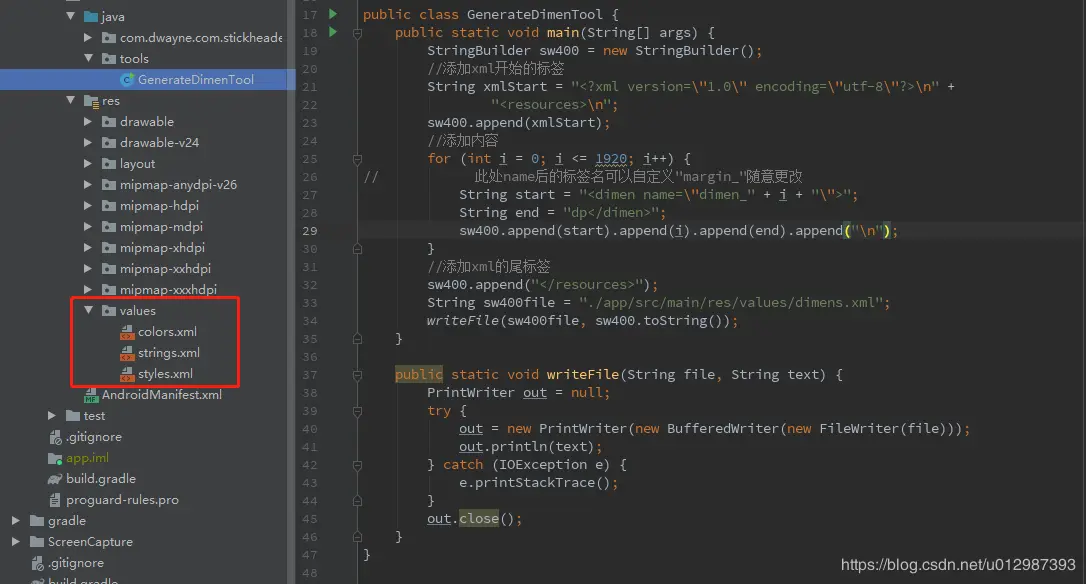Click the res folder icon

click(x=91, y=101)
